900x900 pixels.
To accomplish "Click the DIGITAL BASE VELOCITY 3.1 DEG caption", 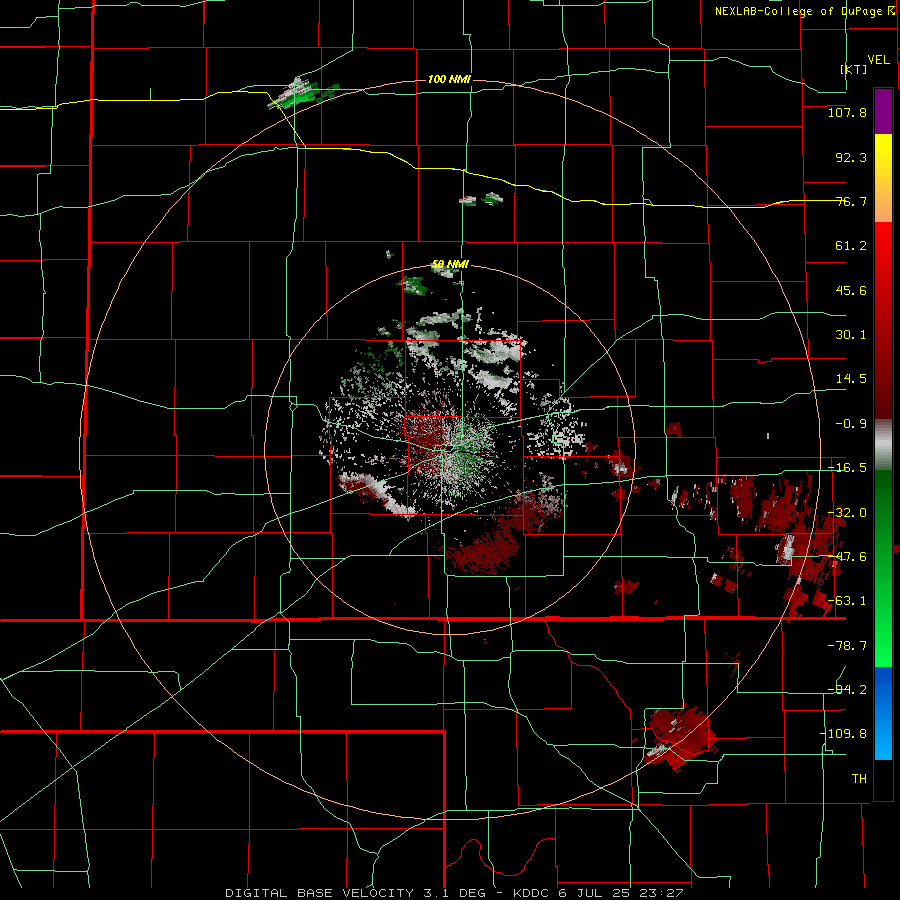I will (355, 893).
